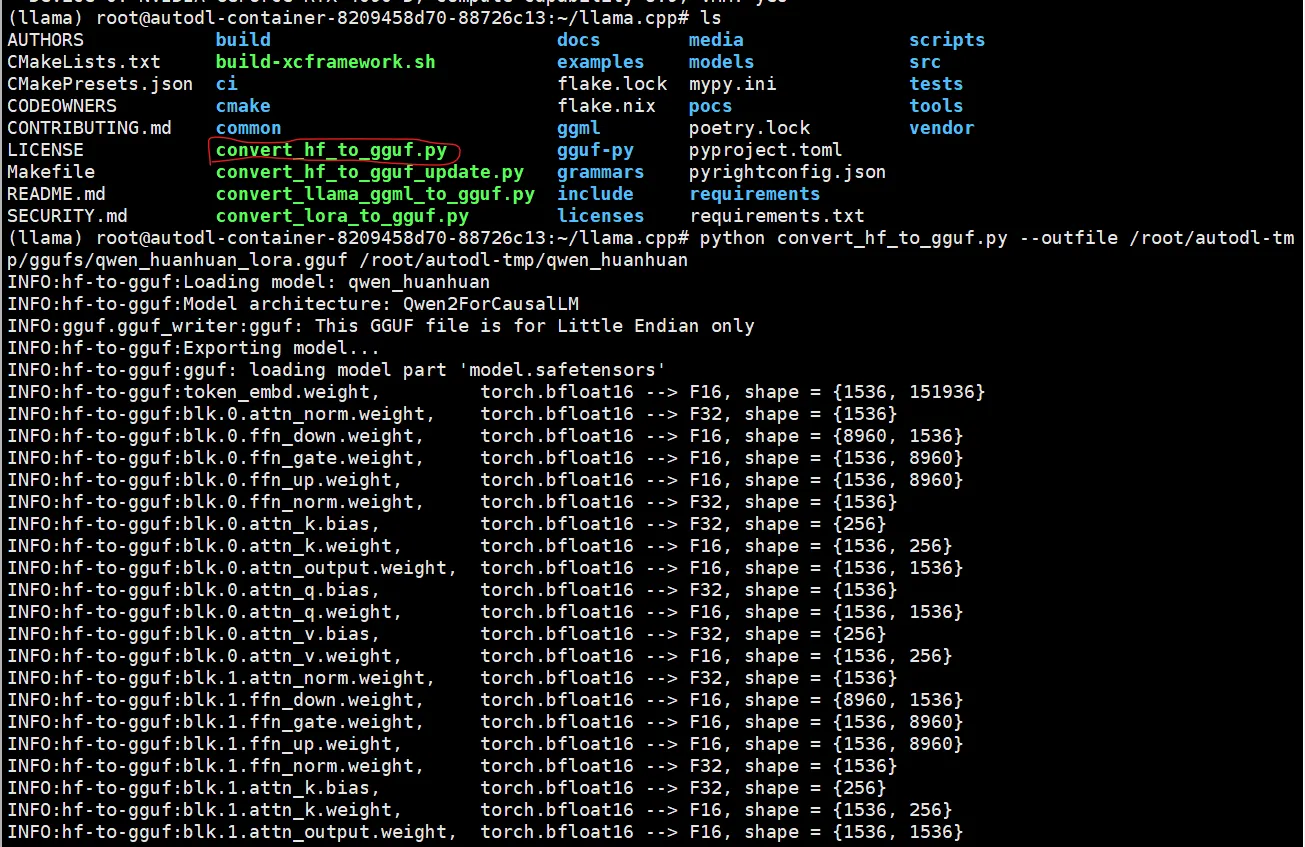
Task: Click the grammars directory name
Action: pos(601,172)
